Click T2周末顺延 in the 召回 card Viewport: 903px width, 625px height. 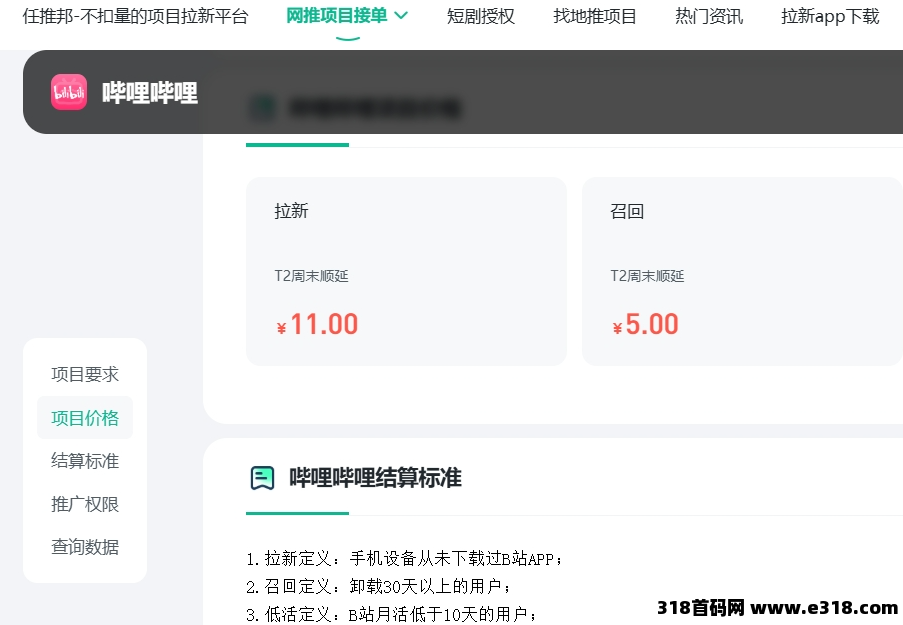[x=647, y=276]
